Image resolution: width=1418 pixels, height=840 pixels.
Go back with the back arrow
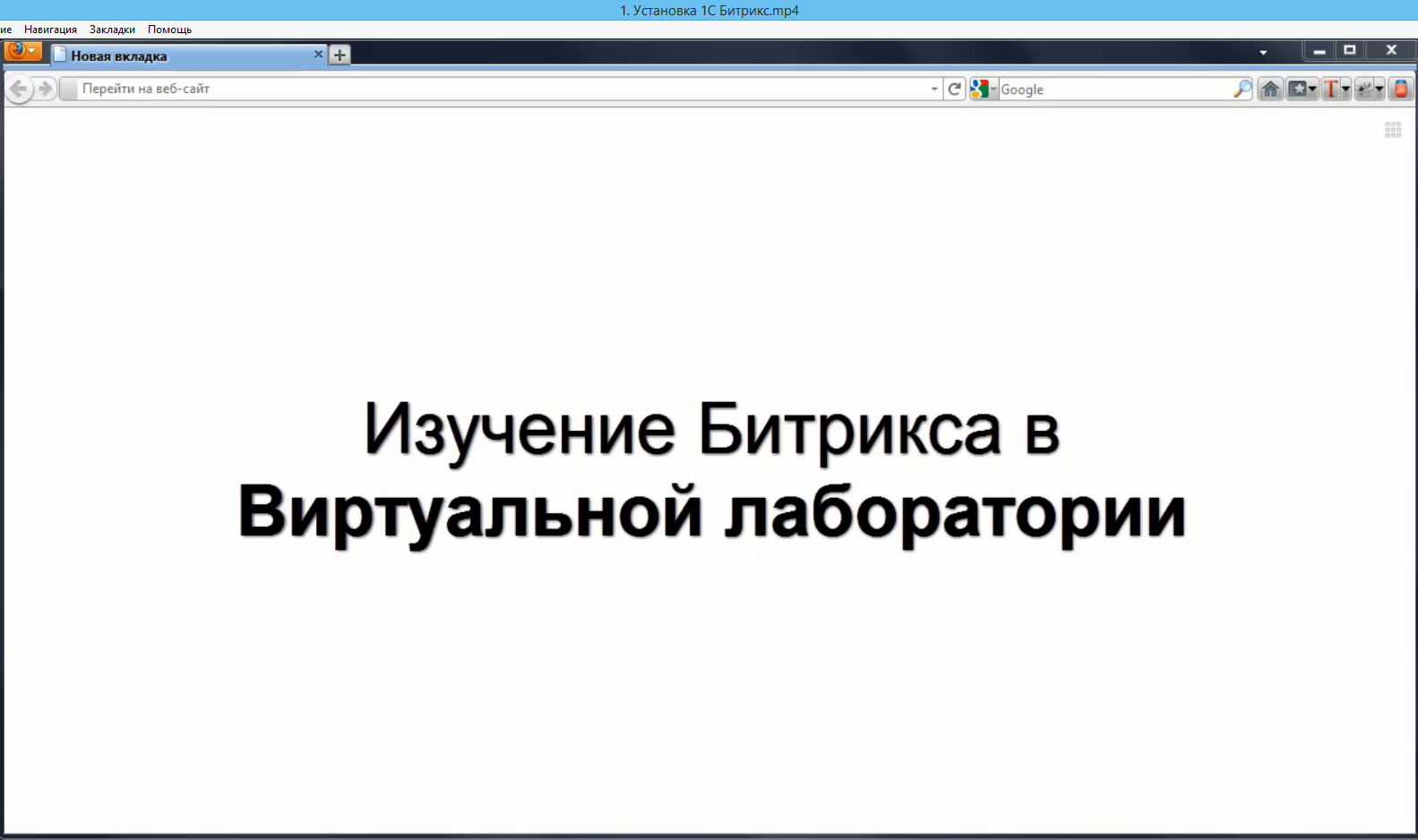[x=18, y=89]
